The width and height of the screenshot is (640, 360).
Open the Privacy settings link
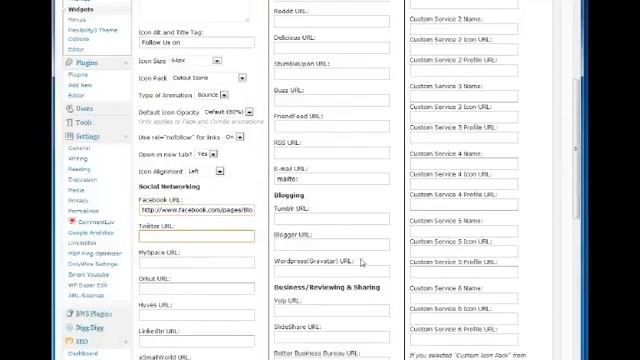[78, 201]
